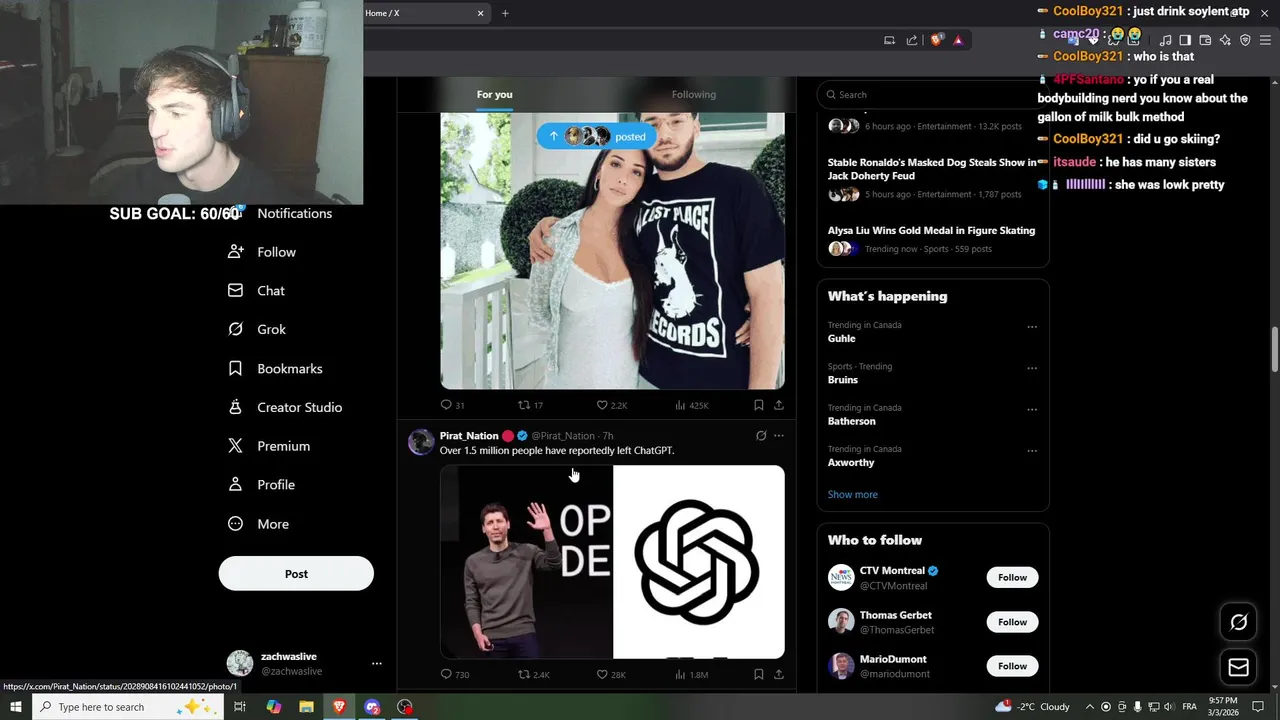Image resolution: width=1280 pixels, height=720 pixels.
Task: Close the Home / X browser tab
Action: pyautogui.click(x=480, y=13)
